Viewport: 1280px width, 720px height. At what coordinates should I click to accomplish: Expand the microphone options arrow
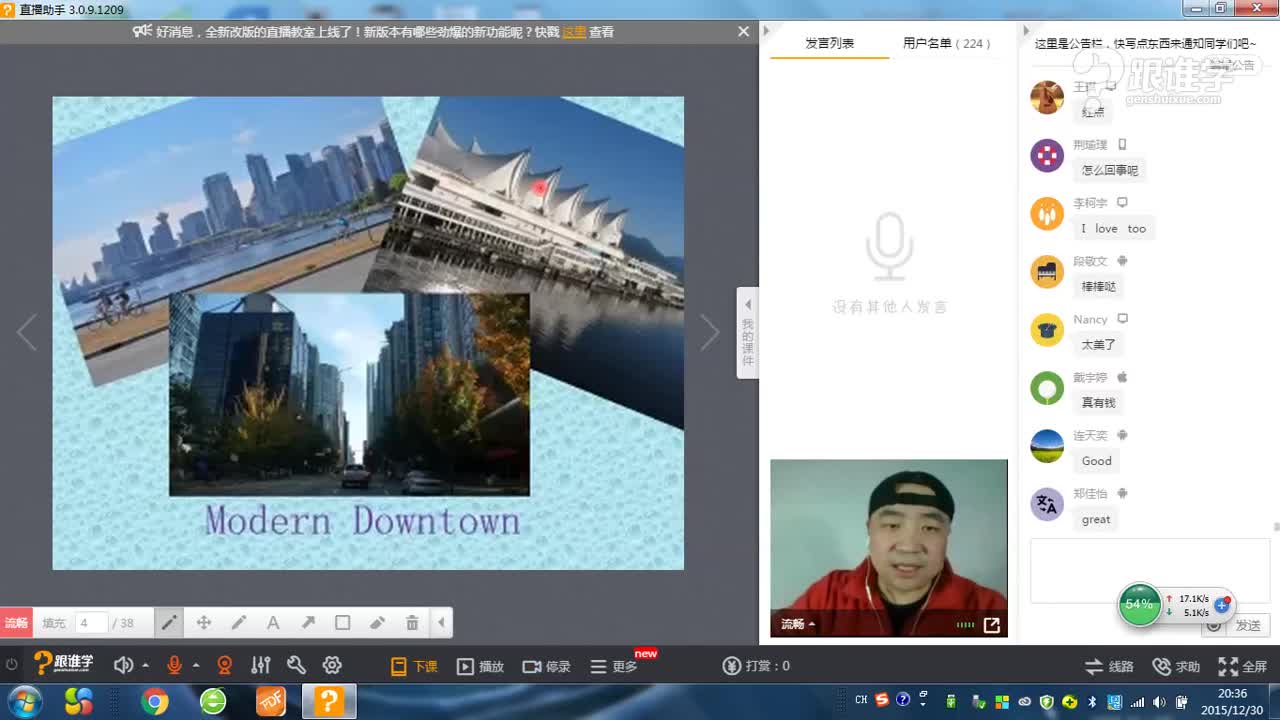coord(196,666)
